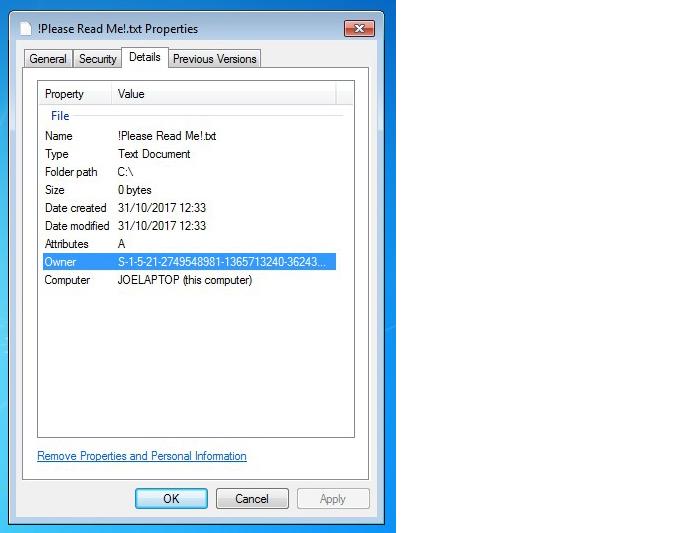Select the Date modified property row
700x533 pixels.
coord(189,226)
